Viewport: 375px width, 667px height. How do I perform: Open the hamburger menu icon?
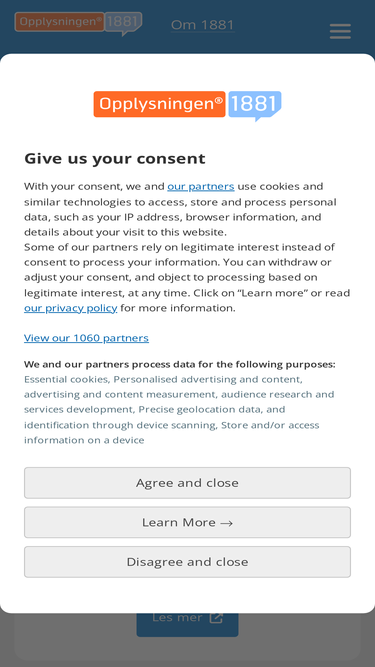[x=340, y=31]
